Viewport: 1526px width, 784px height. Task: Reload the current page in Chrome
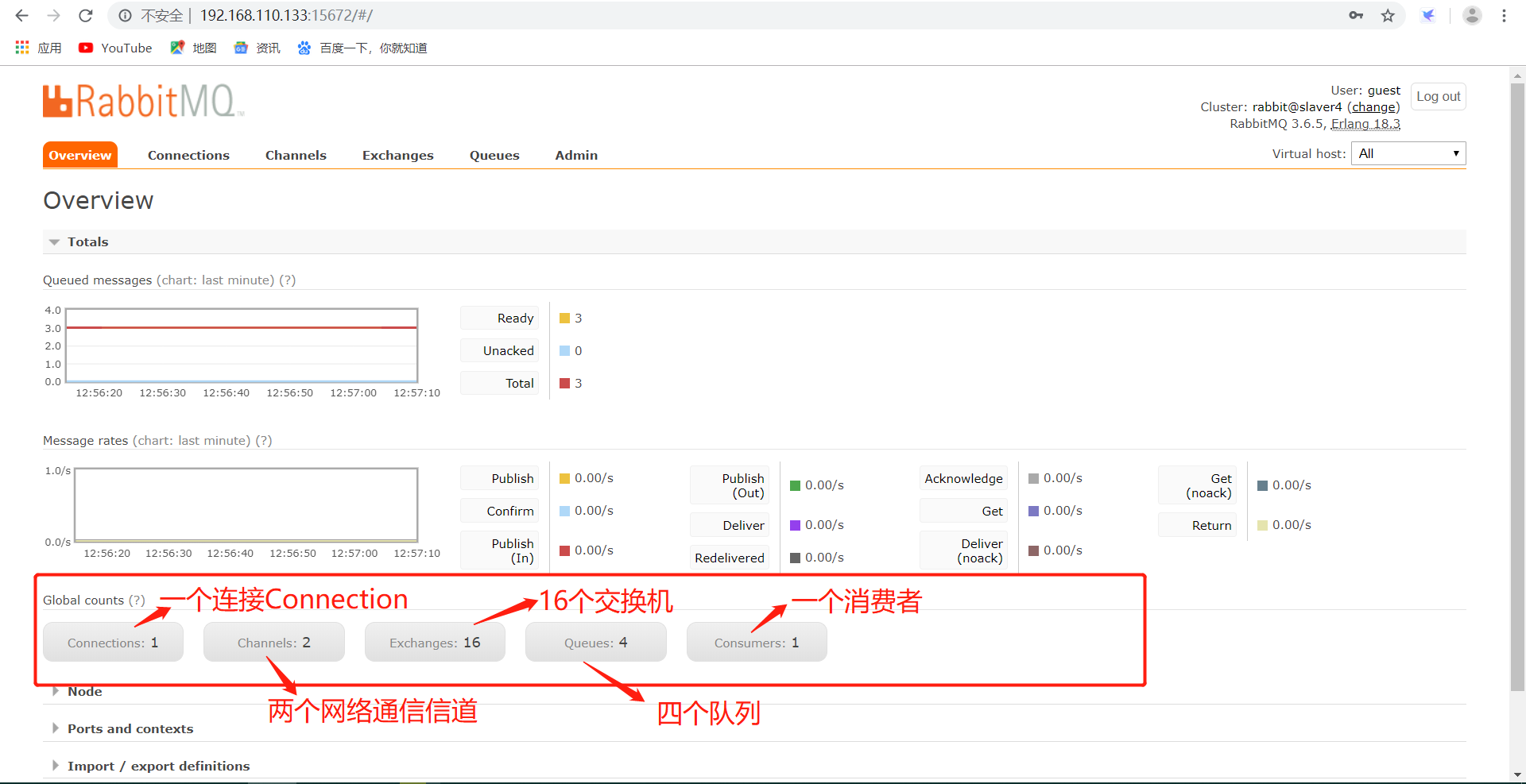85,15
